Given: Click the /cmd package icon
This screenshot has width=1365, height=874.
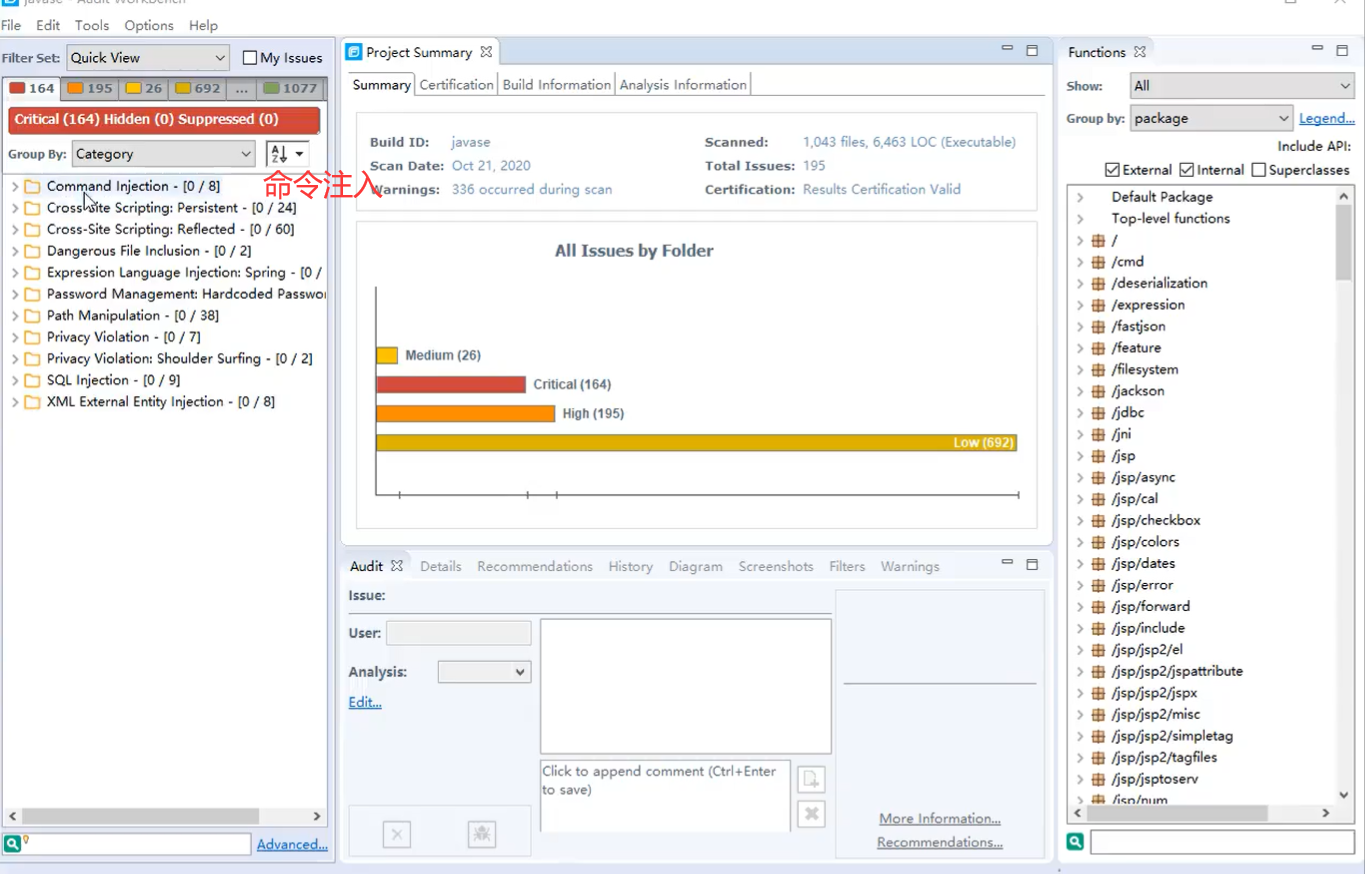Looking at the screenshot, I should point(1098,262).
